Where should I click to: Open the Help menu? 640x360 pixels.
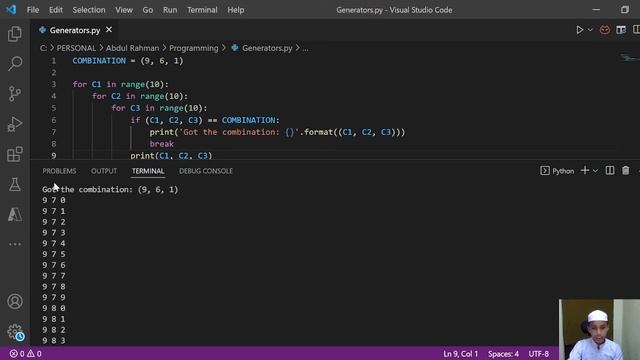(x=236, y=10)
